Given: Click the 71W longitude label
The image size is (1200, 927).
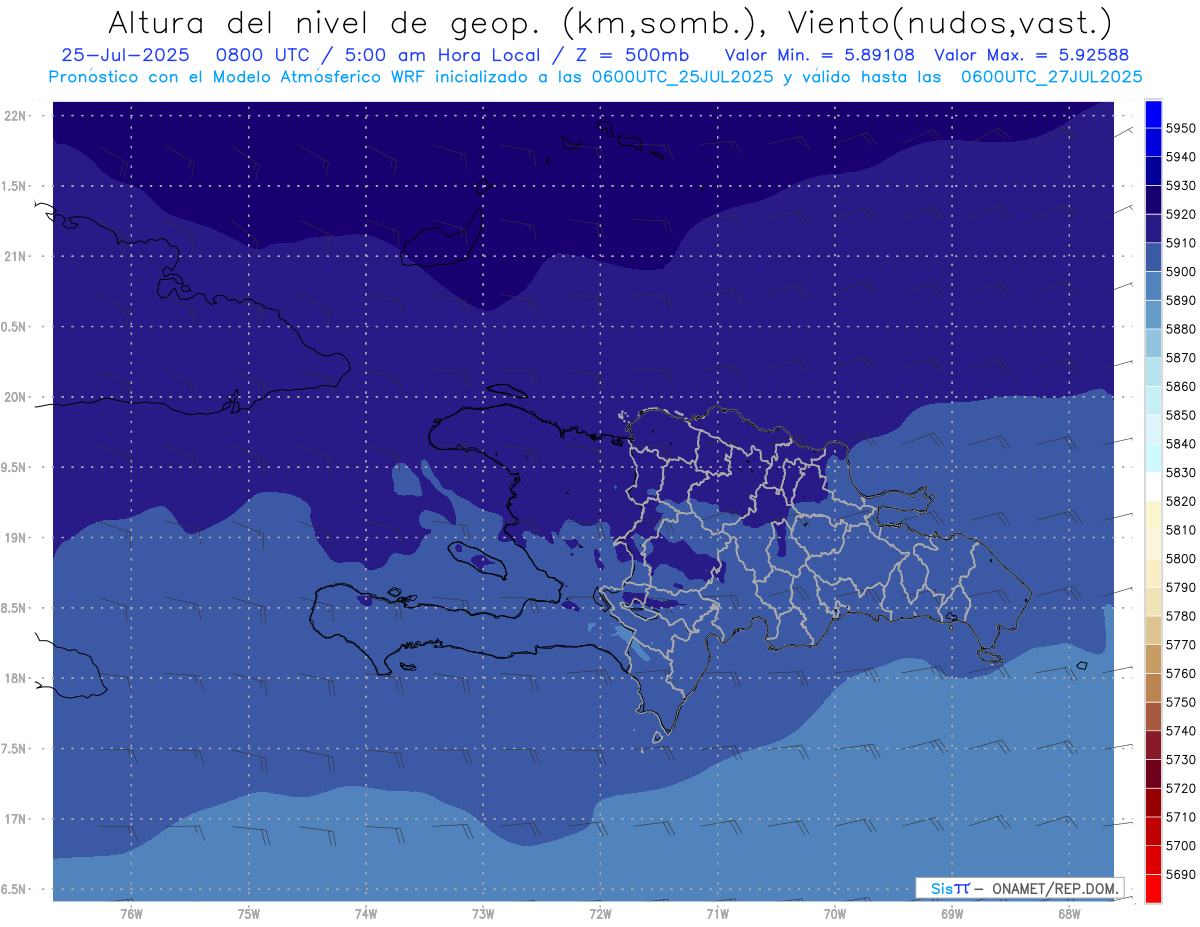Looking at the screenshot, I should 717,914.
